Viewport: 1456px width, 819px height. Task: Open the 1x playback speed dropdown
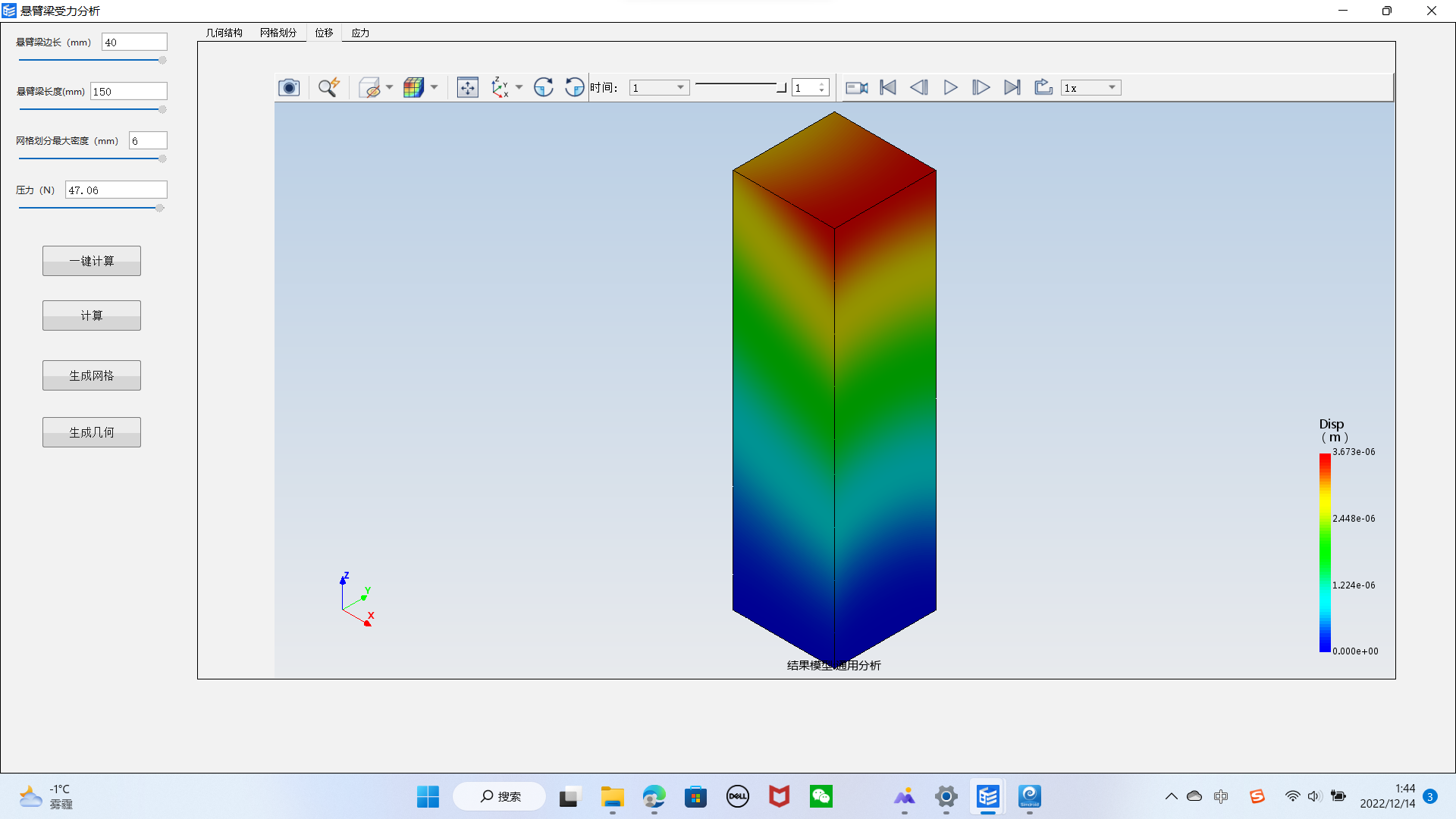[x=1090, y=88]
